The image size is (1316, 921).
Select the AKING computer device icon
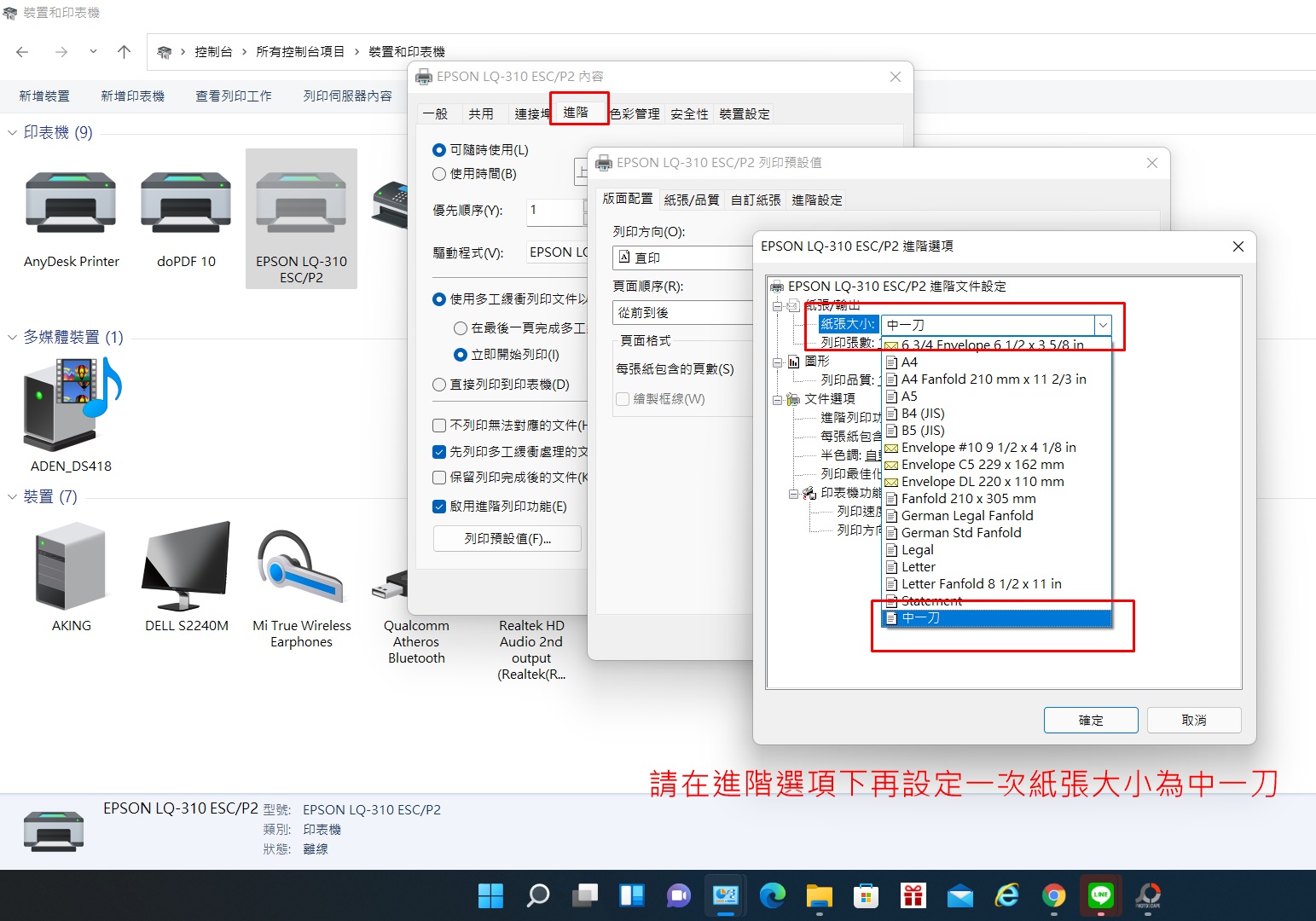coord(71,565)
